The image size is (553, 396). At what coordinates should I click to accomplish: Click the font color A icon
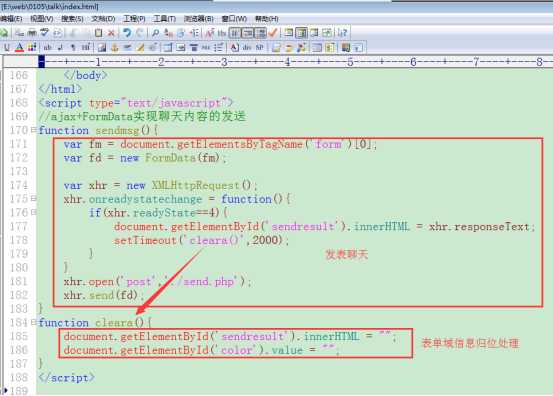[19, 47]
